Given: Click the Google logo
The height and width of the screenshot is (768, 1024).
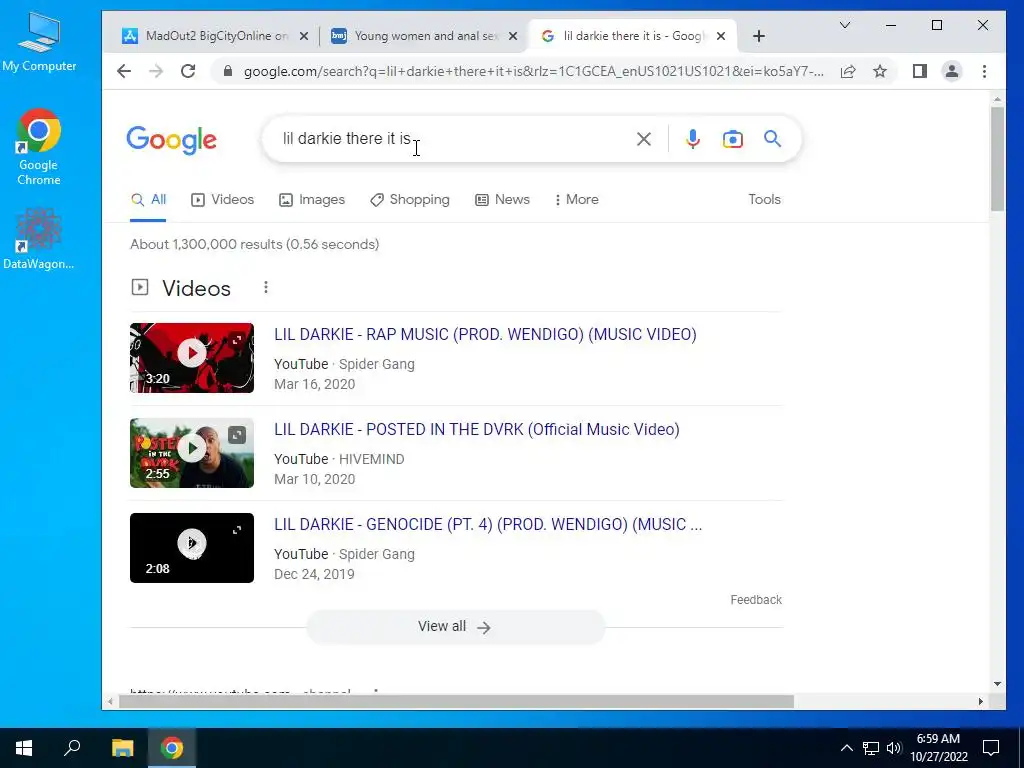Looking at the screenshot, I should pyautogui.click(x=171, y=140).
